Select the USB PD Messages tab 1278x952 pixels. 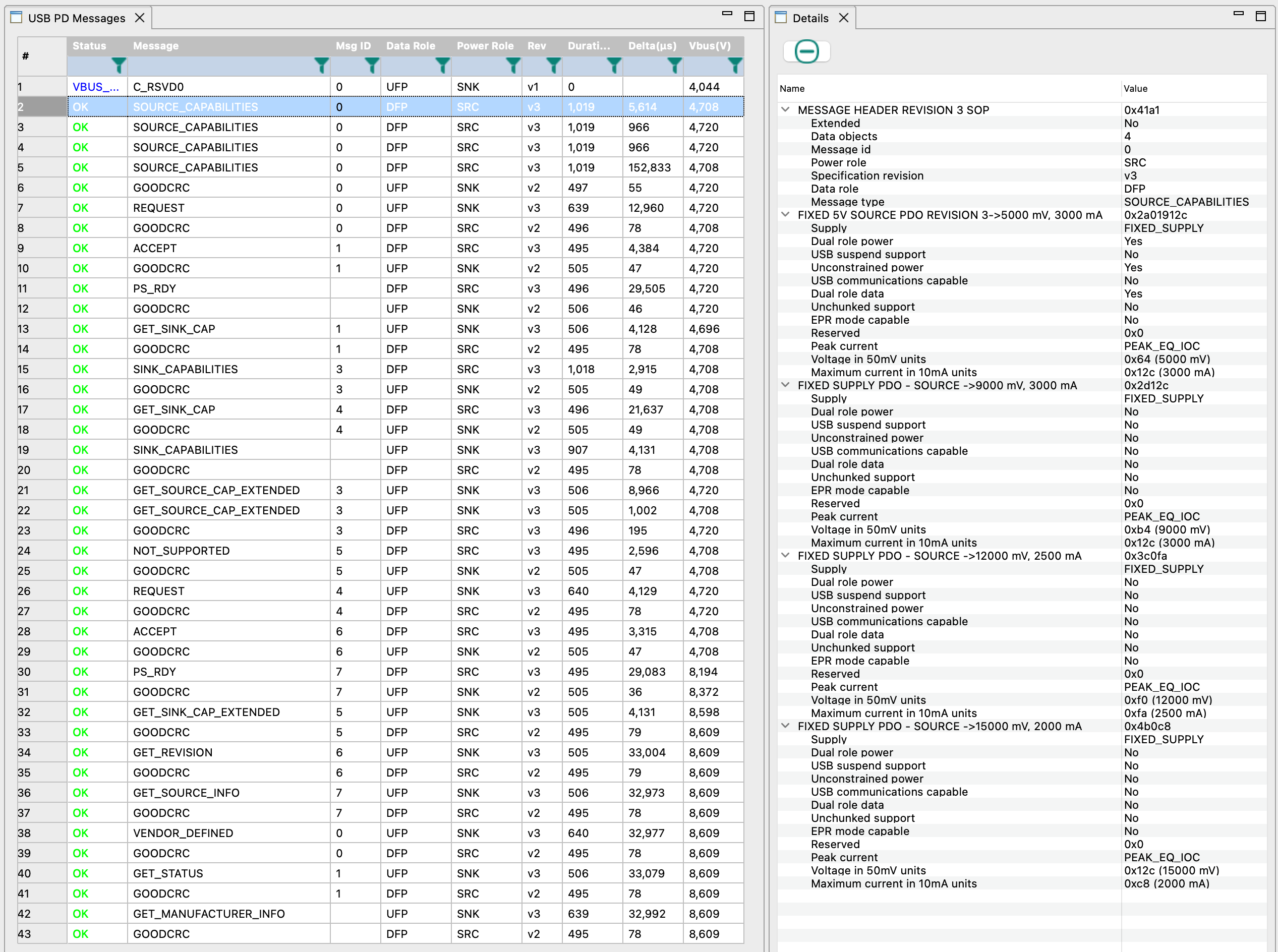(76, 18)
